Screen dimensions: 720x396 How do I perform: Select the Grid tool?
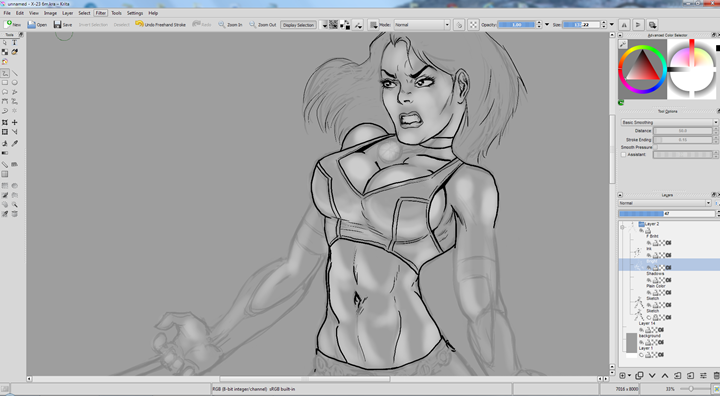5,174
